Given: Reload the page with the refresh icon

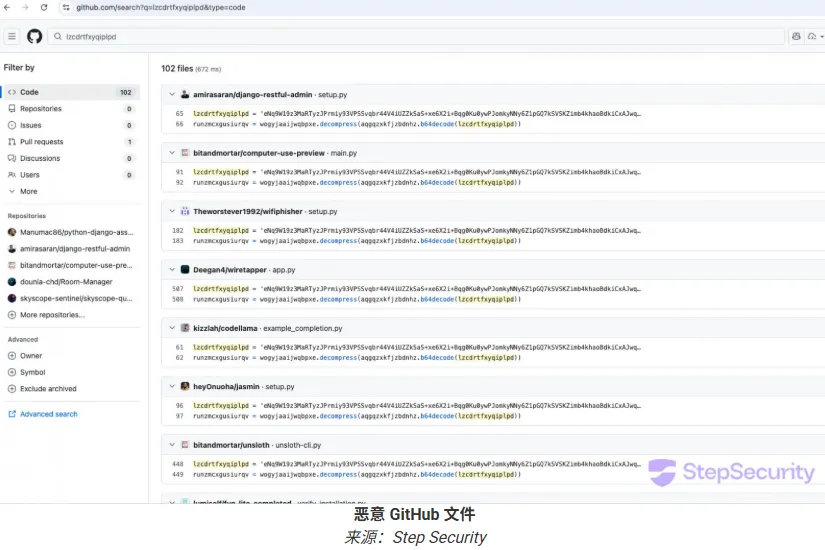Looking at the screenshot, I should [44, 7].
